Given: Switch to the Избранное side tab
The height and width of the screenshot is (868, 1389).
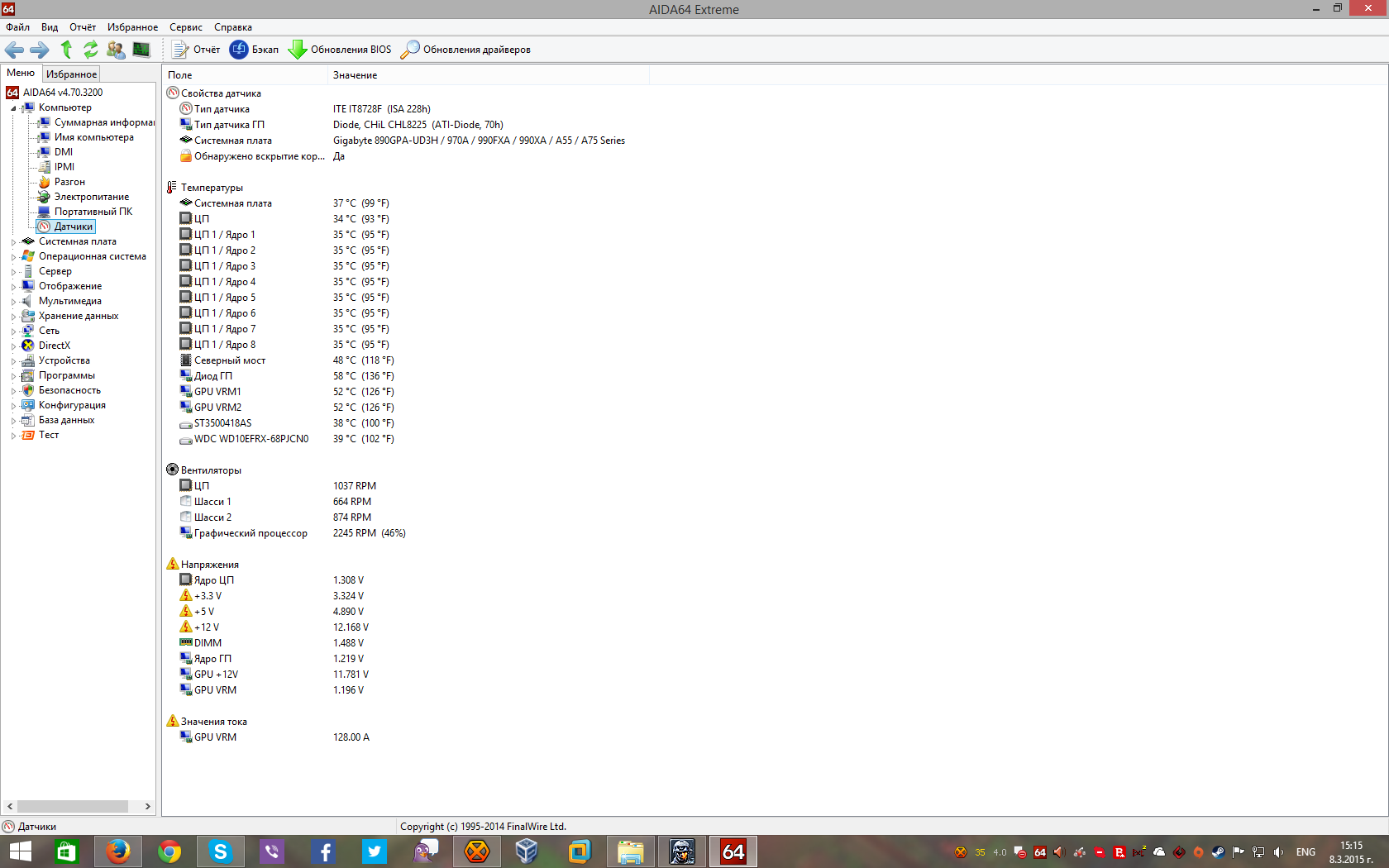Looking at the screenshot, I should tap(71, 74).
